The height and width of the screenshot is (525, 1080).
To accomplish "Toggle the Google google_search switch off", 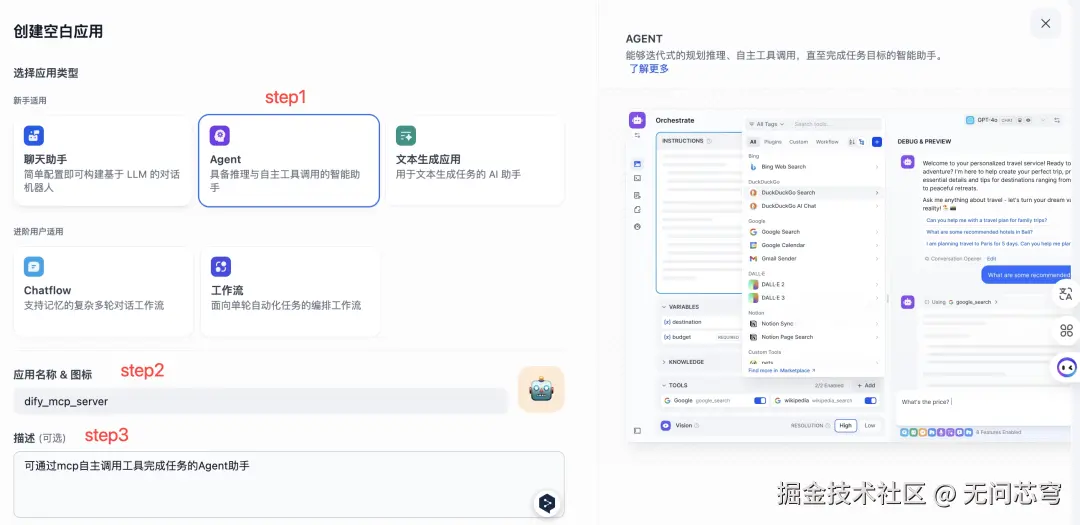I will 760,400.
